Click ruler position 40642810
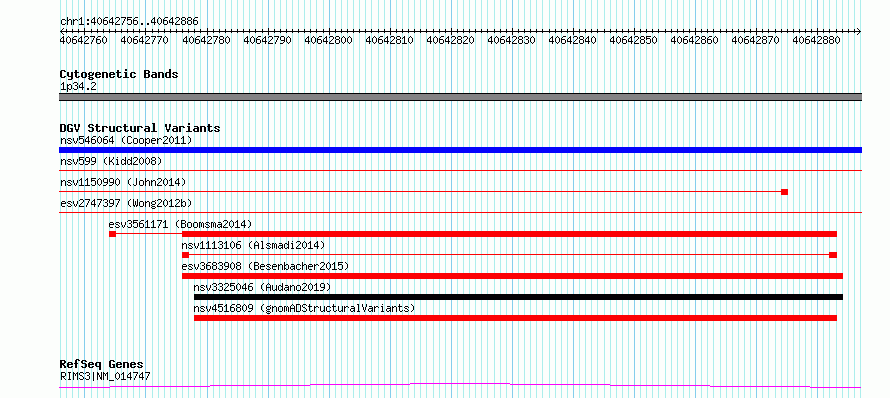890x398 pixels. pyautogui.click(x=389, y=40)
